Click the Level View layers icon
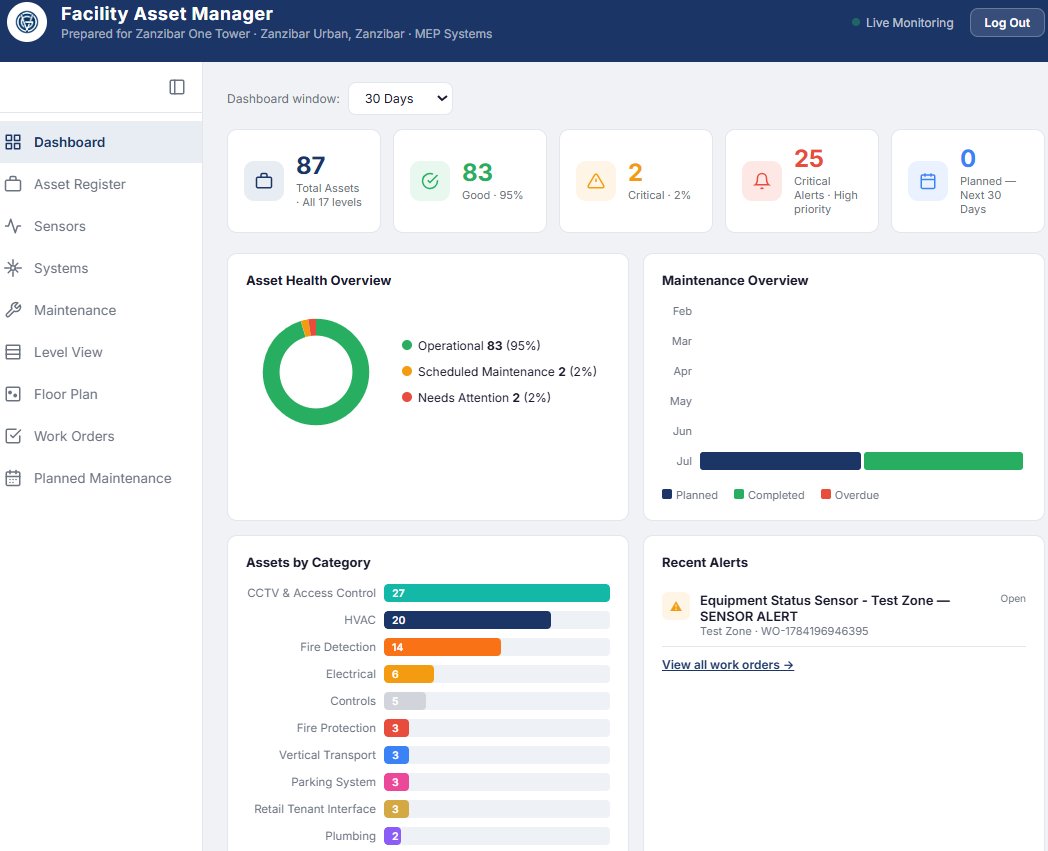Image resolution: width=1048 pixels, height=851 pixels. coord(13,352)
